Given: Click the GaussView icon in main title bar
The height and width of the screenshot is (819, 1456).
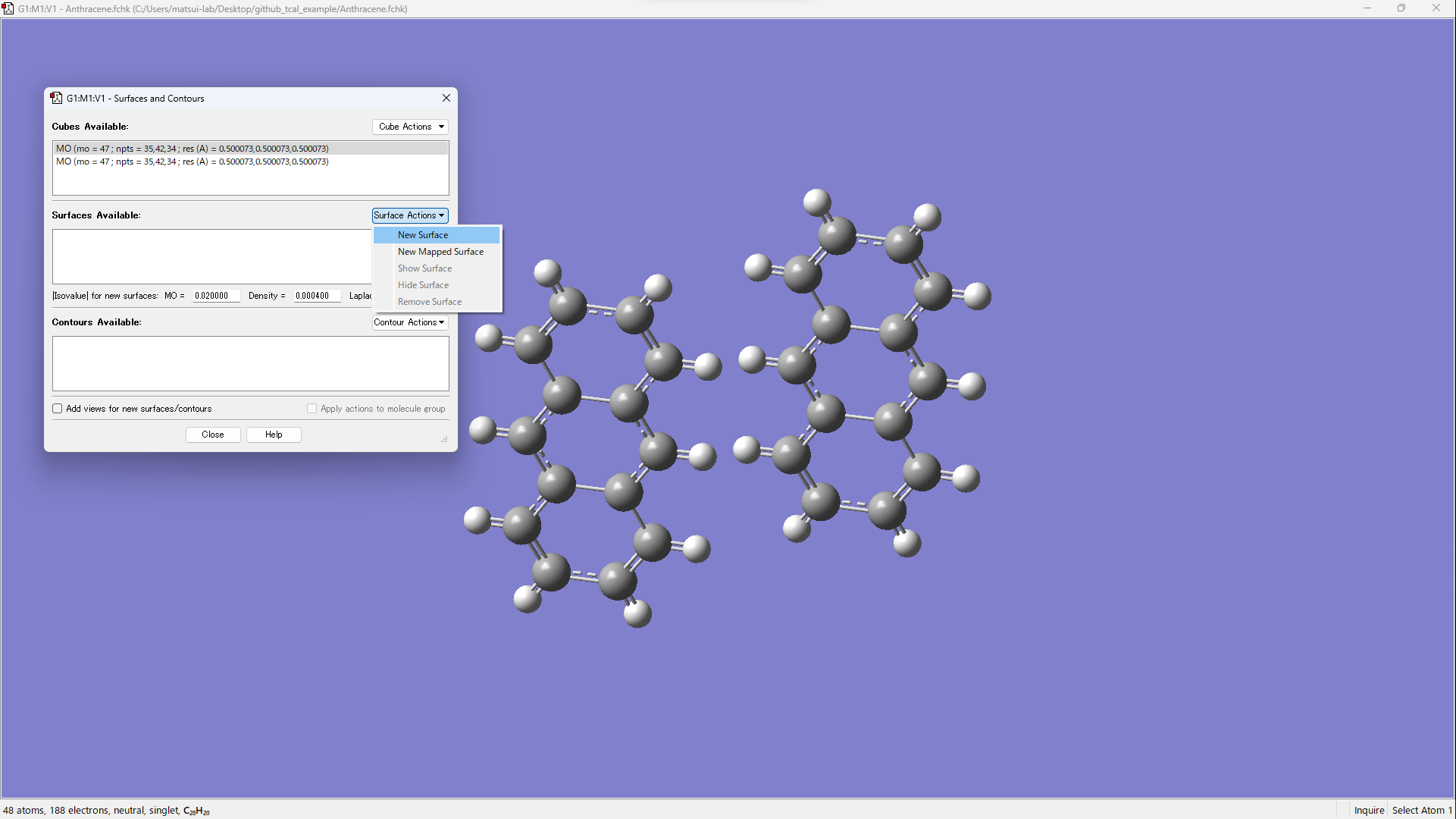Looking at the screenshot, I should coord(8,8).
